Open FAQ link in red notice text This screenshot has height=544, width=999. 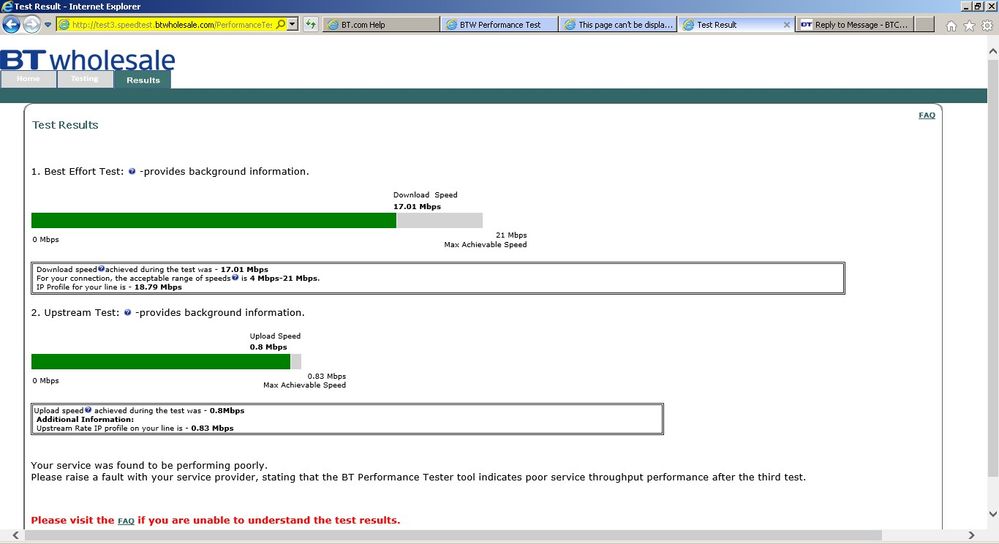(x=126, y=521)
